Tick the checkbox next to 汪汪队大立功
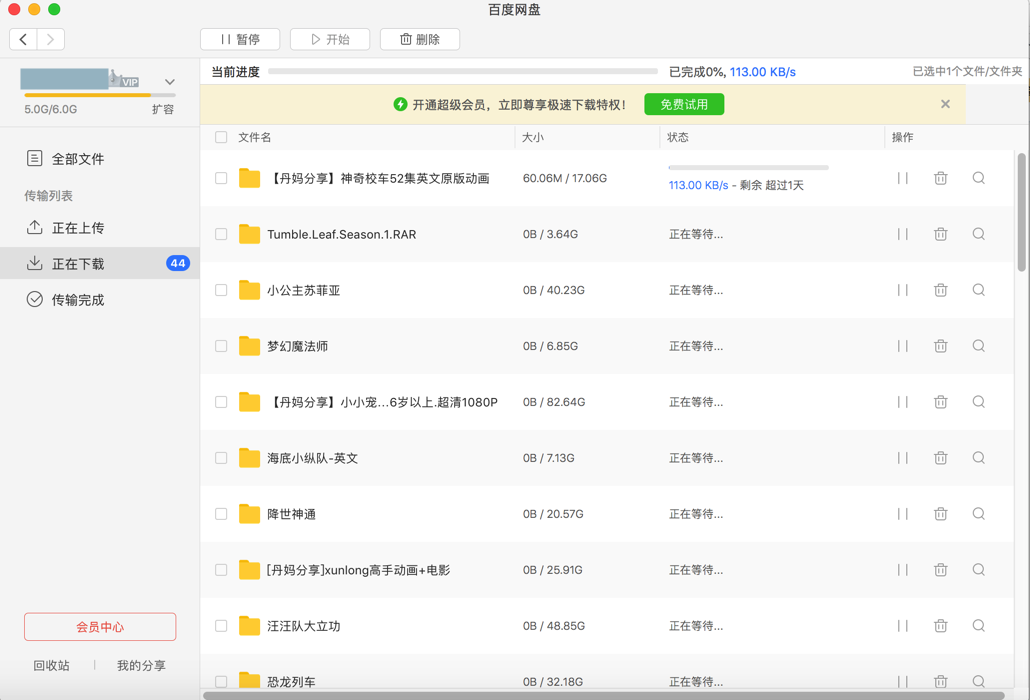This screenshot has width=1030, height=700. (221, 626)
